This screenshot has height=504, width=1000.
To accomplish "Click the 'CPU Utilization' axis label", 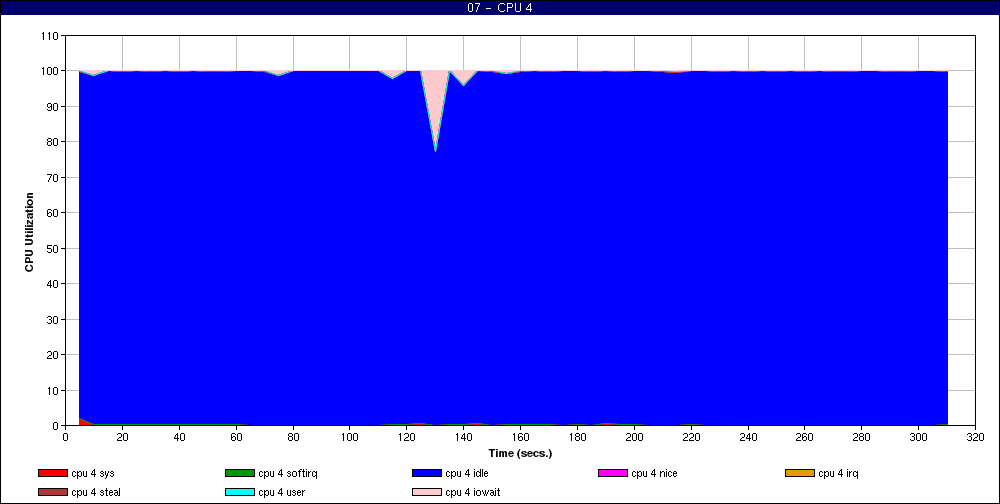I will [x=29, y=232].
